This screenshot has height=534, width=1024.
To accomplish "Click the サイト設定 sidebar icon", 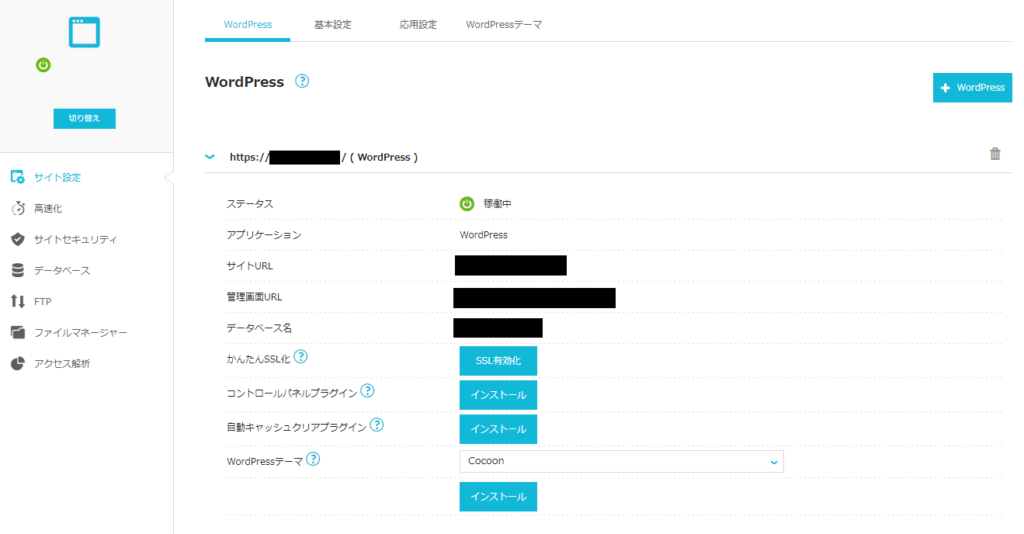I will click(18, 177).
